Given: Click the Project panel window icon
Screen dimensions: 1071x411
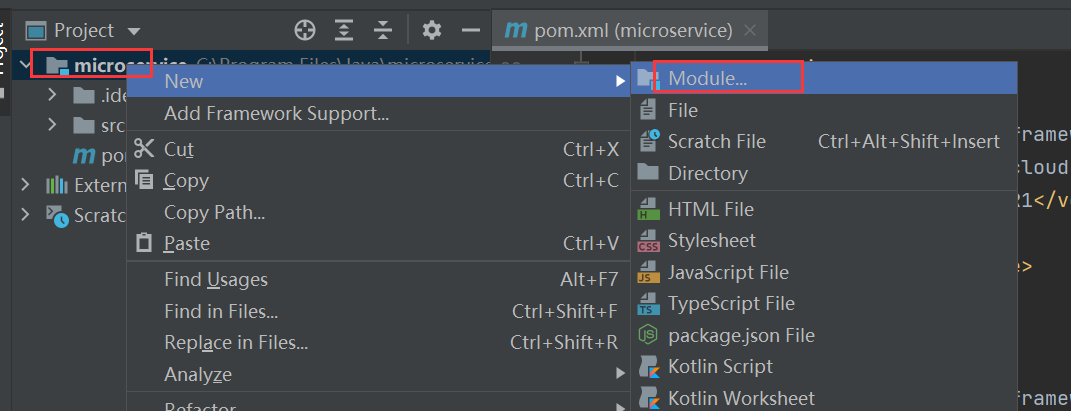Looking at the screenshot, I should point(36,31).
